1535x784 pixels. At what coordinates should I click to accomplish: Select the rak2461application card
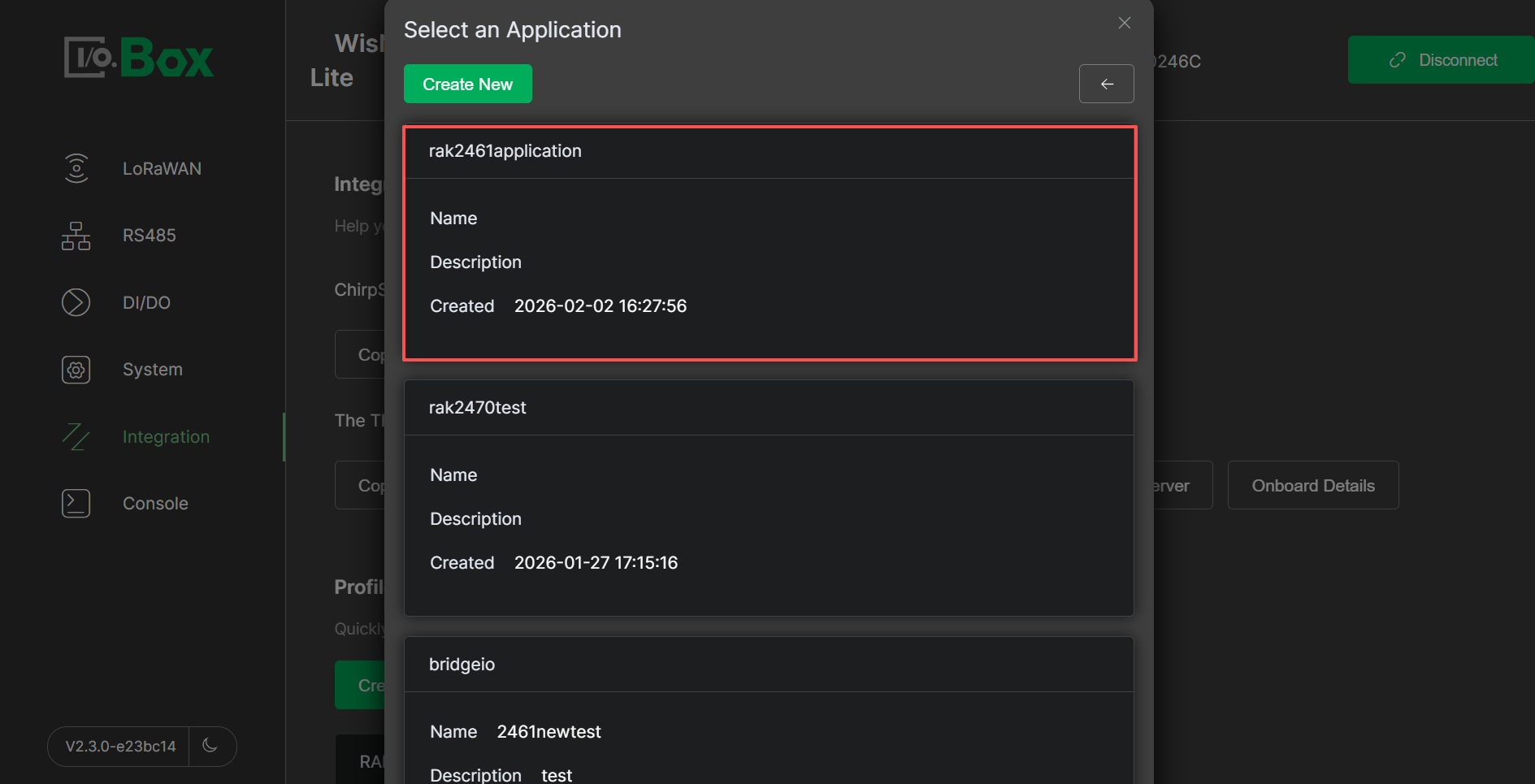[769, 243]
